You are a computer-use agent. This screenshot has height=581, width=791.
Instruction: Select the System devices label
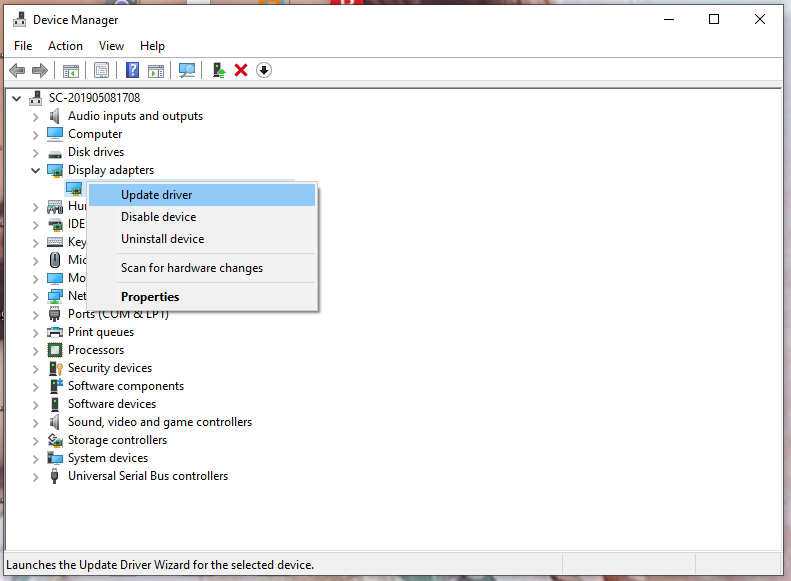(108, 458)
